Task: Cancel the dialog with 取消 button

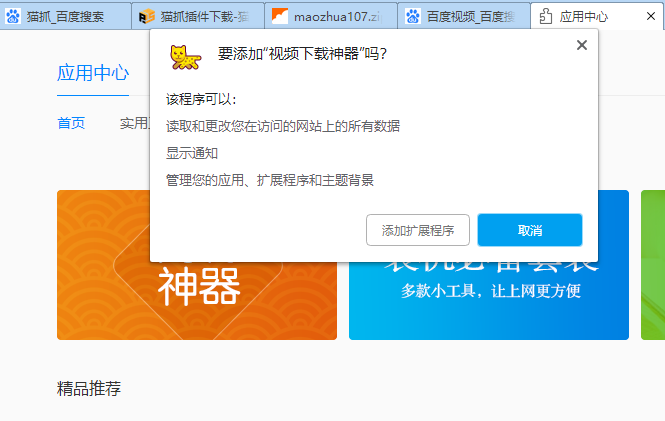Action: click(530, 230)
